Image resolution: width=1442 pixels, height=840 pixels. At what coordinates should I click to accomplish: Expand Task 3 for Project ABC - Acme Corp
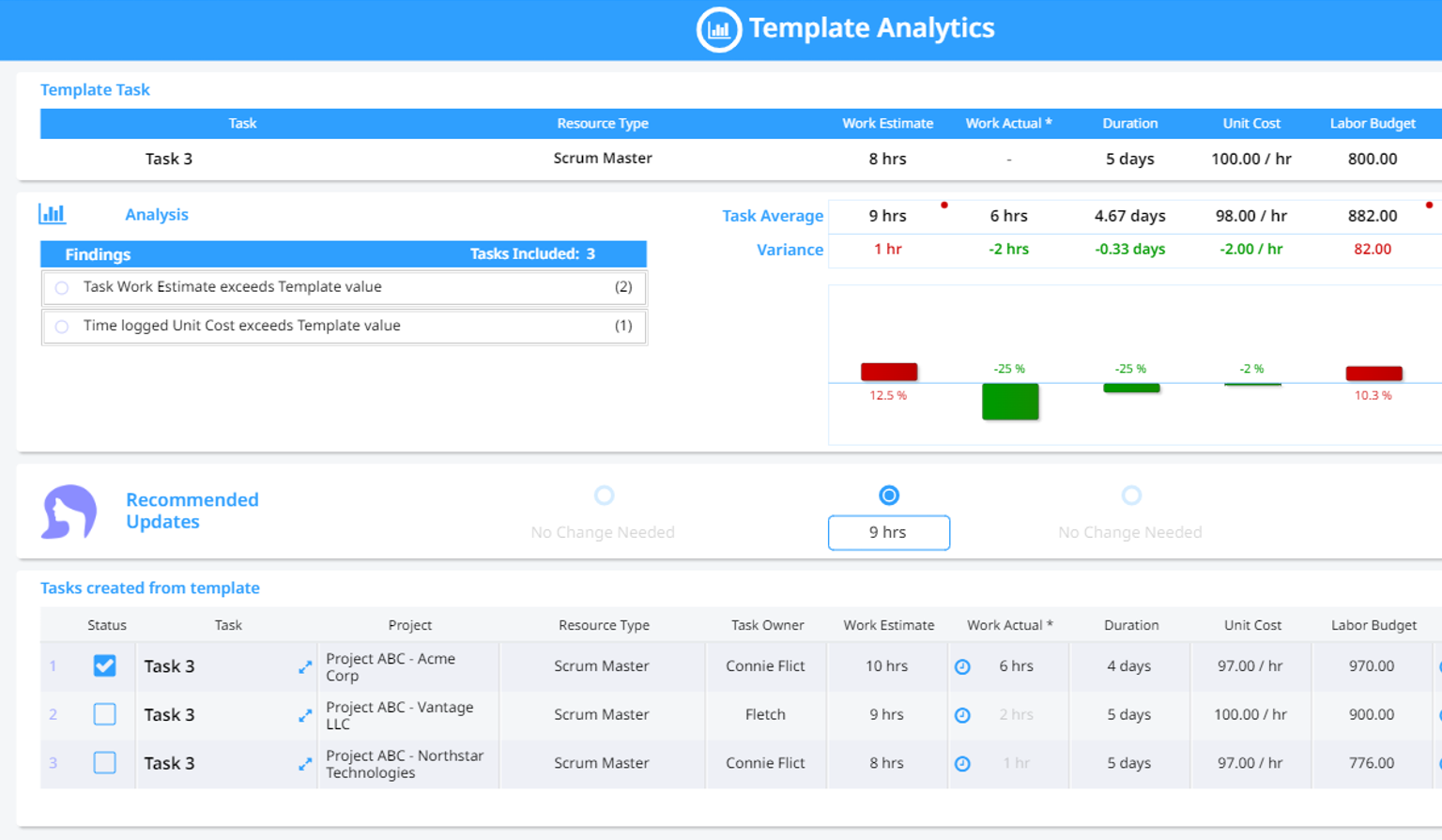tap(304, 666)
